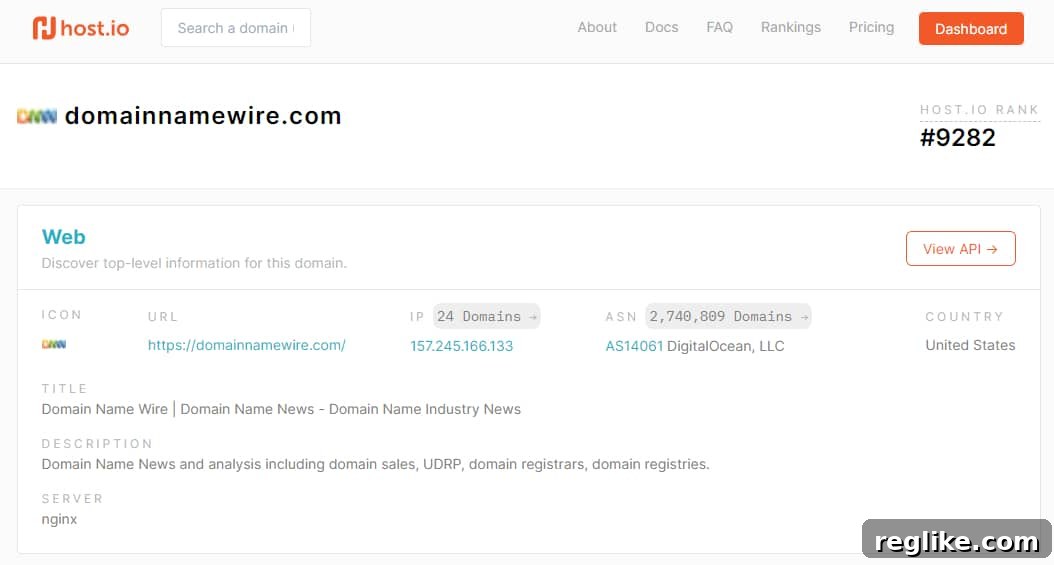View the Pricing page

[x=871, y=28]
